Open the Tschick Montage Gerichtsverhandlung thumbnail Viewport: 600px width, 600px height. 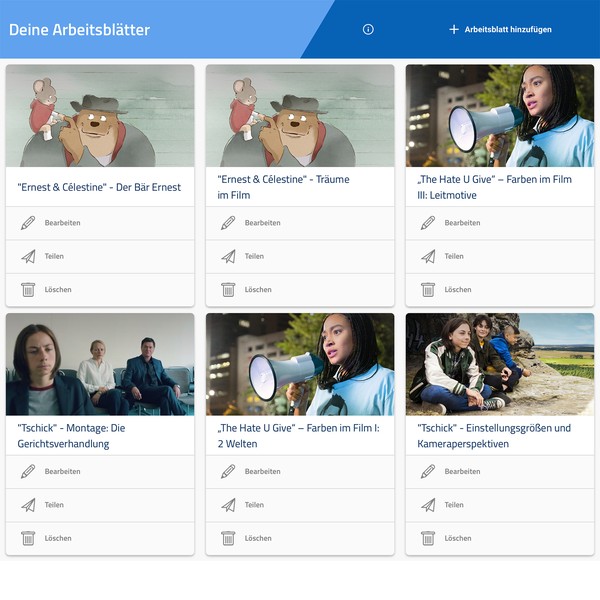click(100, 364)
